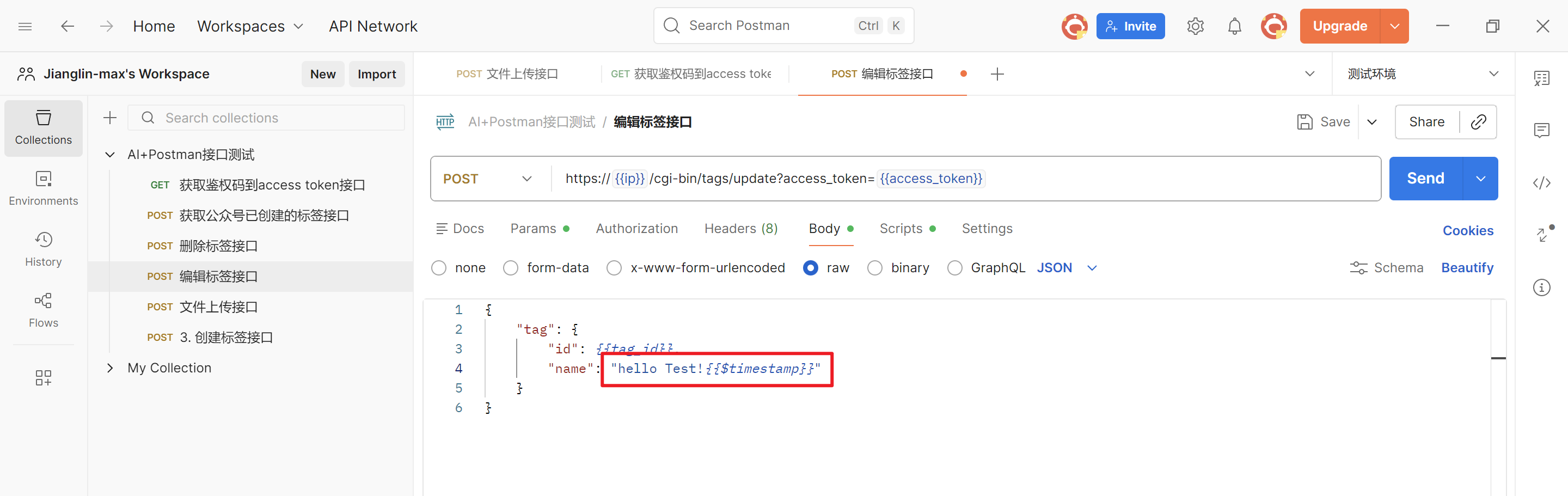Open Schema for request body
This screenshot has height=496, width=1568.
point(1386,268)
